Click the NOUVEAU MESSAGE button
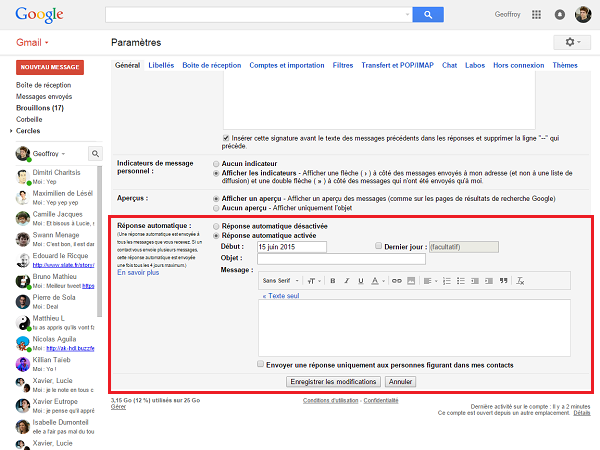 coord(50,67)
